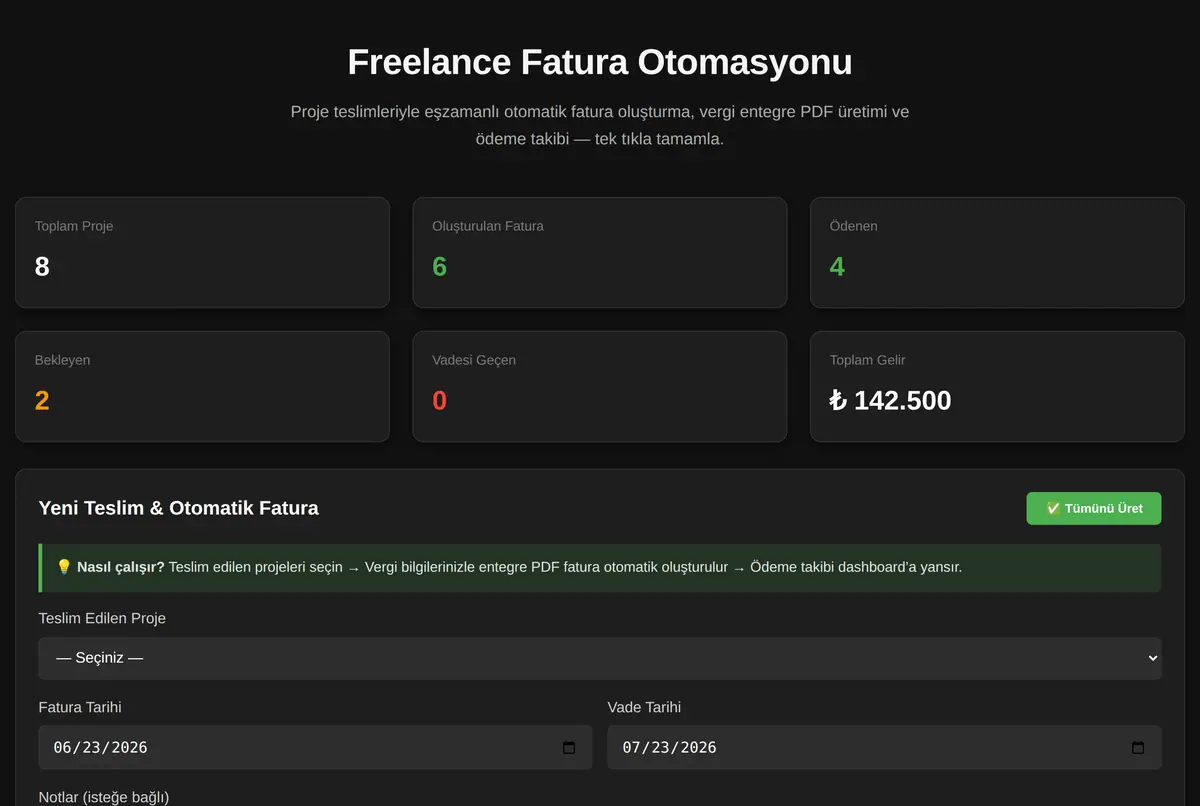The image size is (1200, 806).
Task: Click the Yeni Teslim & Otomatik Fatura heading
Action: point(178,508)
